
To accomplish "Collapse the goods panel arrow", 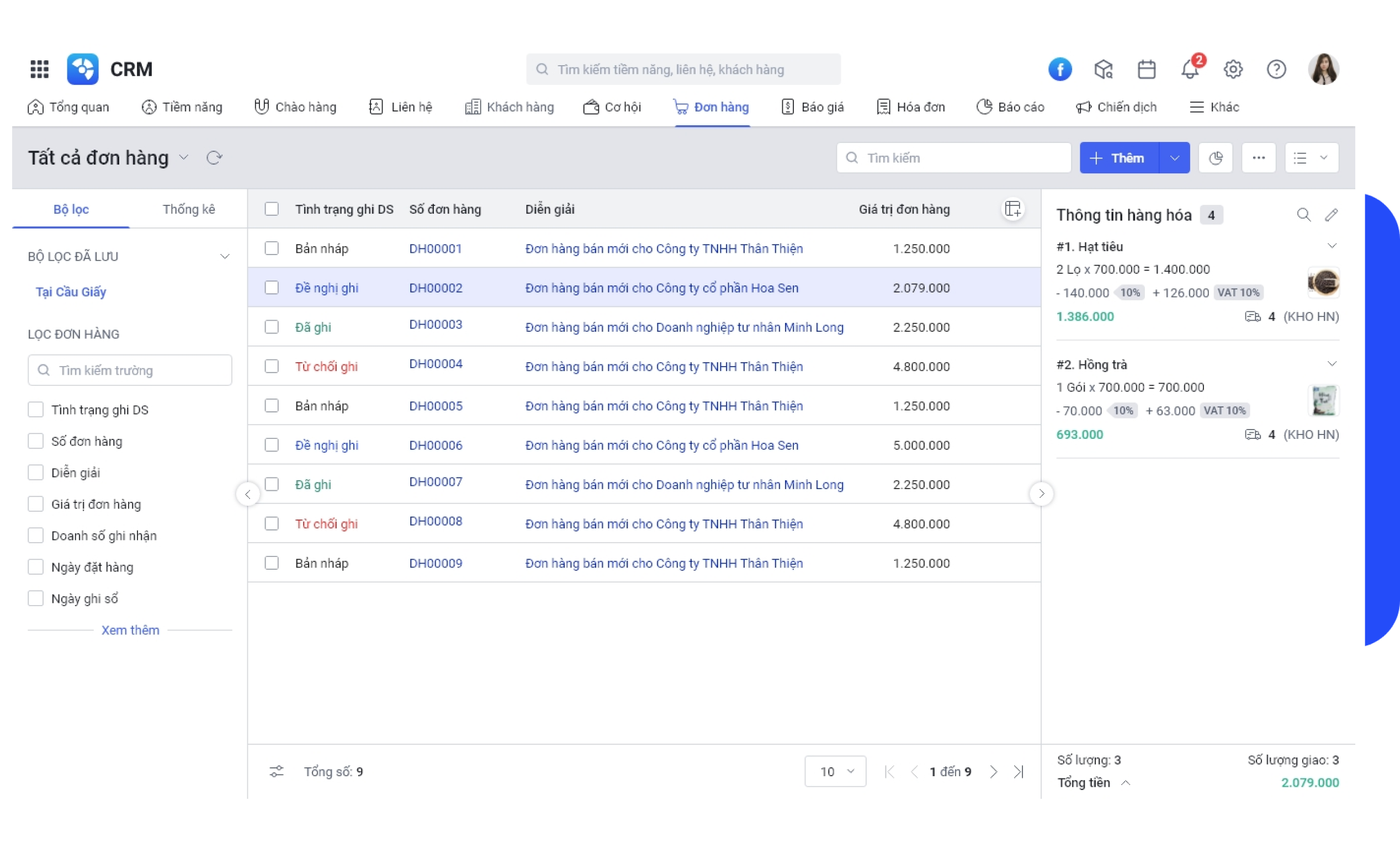I will 1041,494.
